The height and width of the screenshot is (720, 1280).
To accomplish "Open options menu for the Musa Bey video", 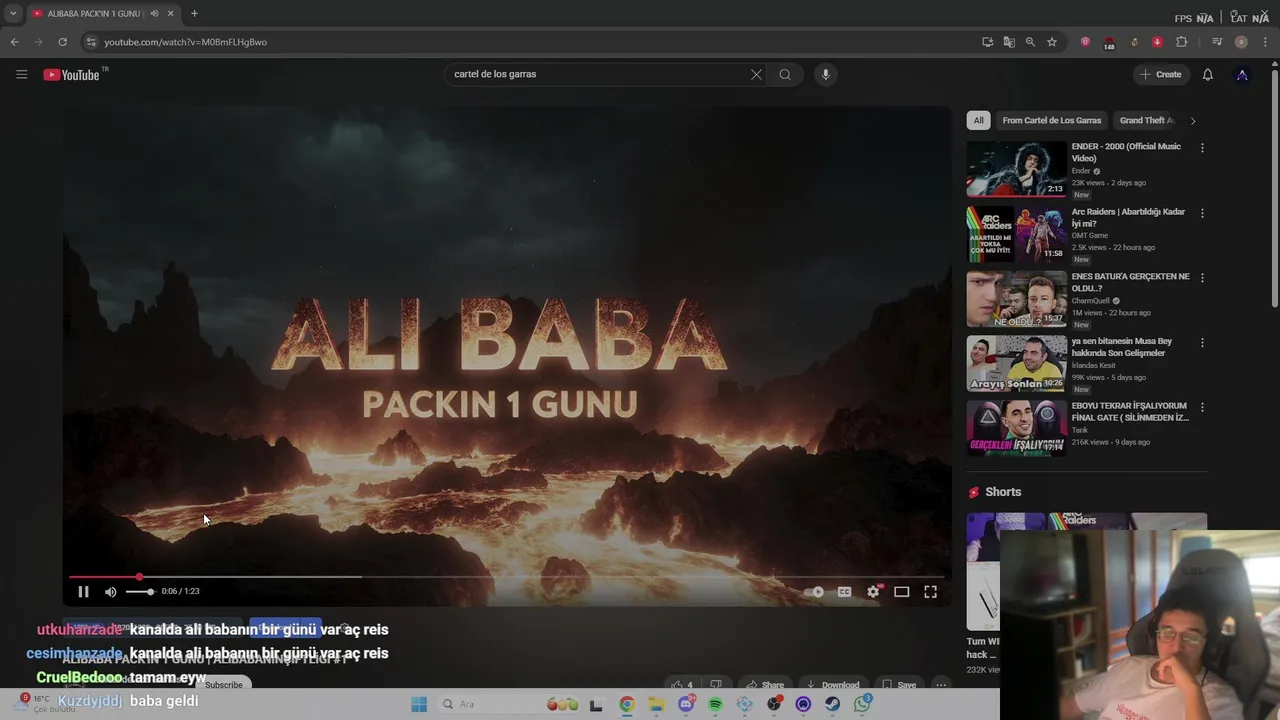I will [x=1202, y=342].
